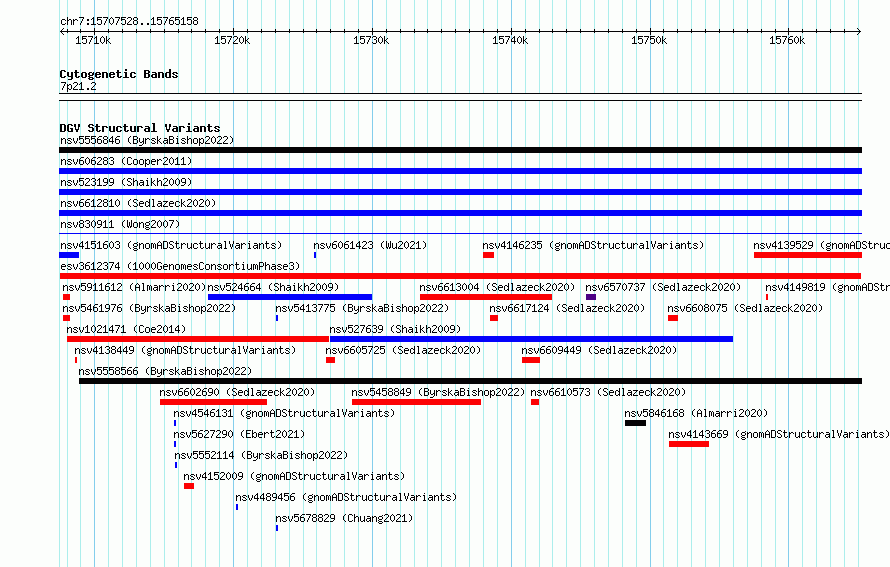The height and width of the screenshot is (567, 890).
Task: Open nsv5846168 (Almarri2020) label
Action: (x=696, y=413)
